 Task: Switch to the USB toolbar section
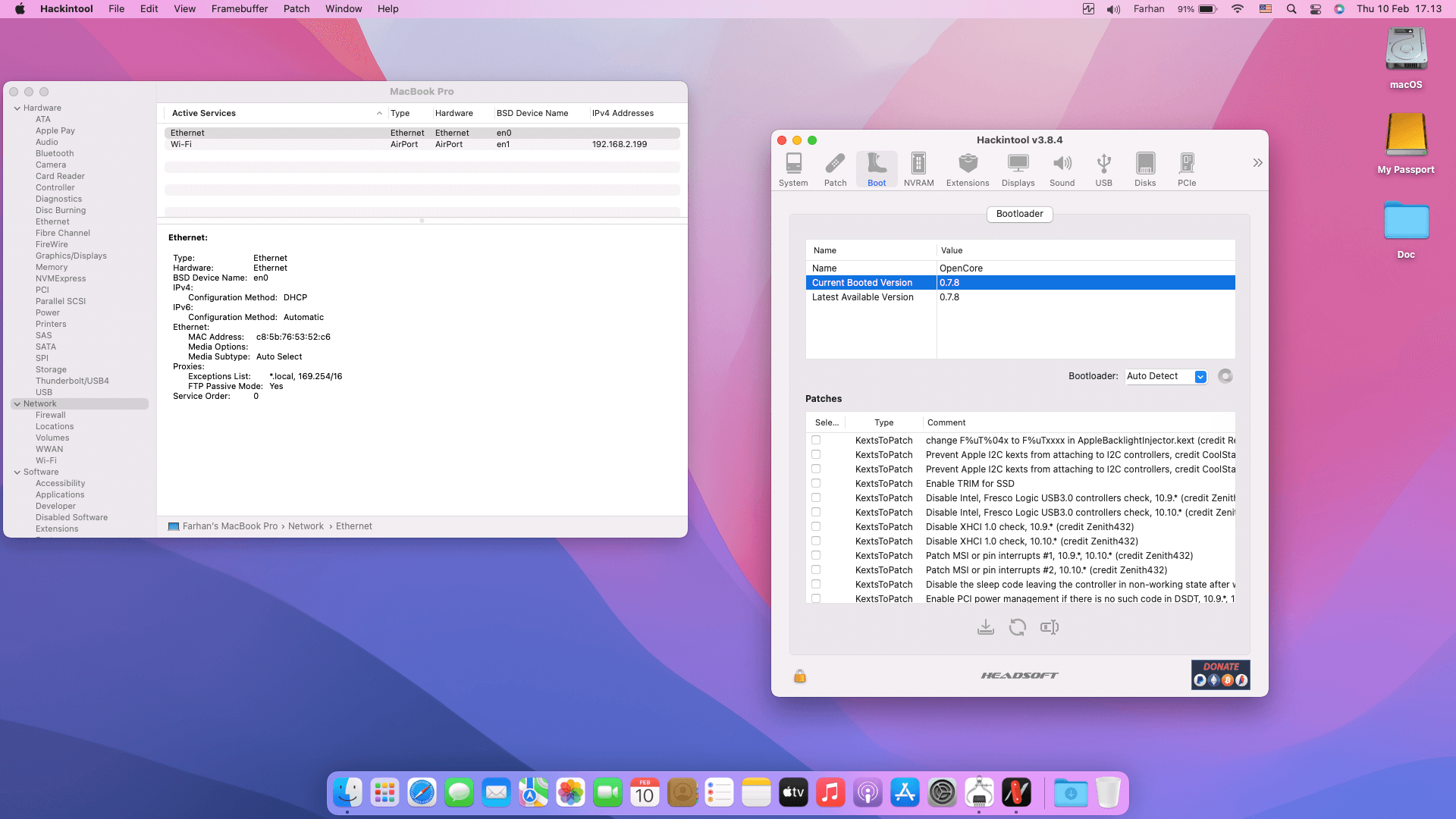pyautogui.click(x=1103, y=169)
